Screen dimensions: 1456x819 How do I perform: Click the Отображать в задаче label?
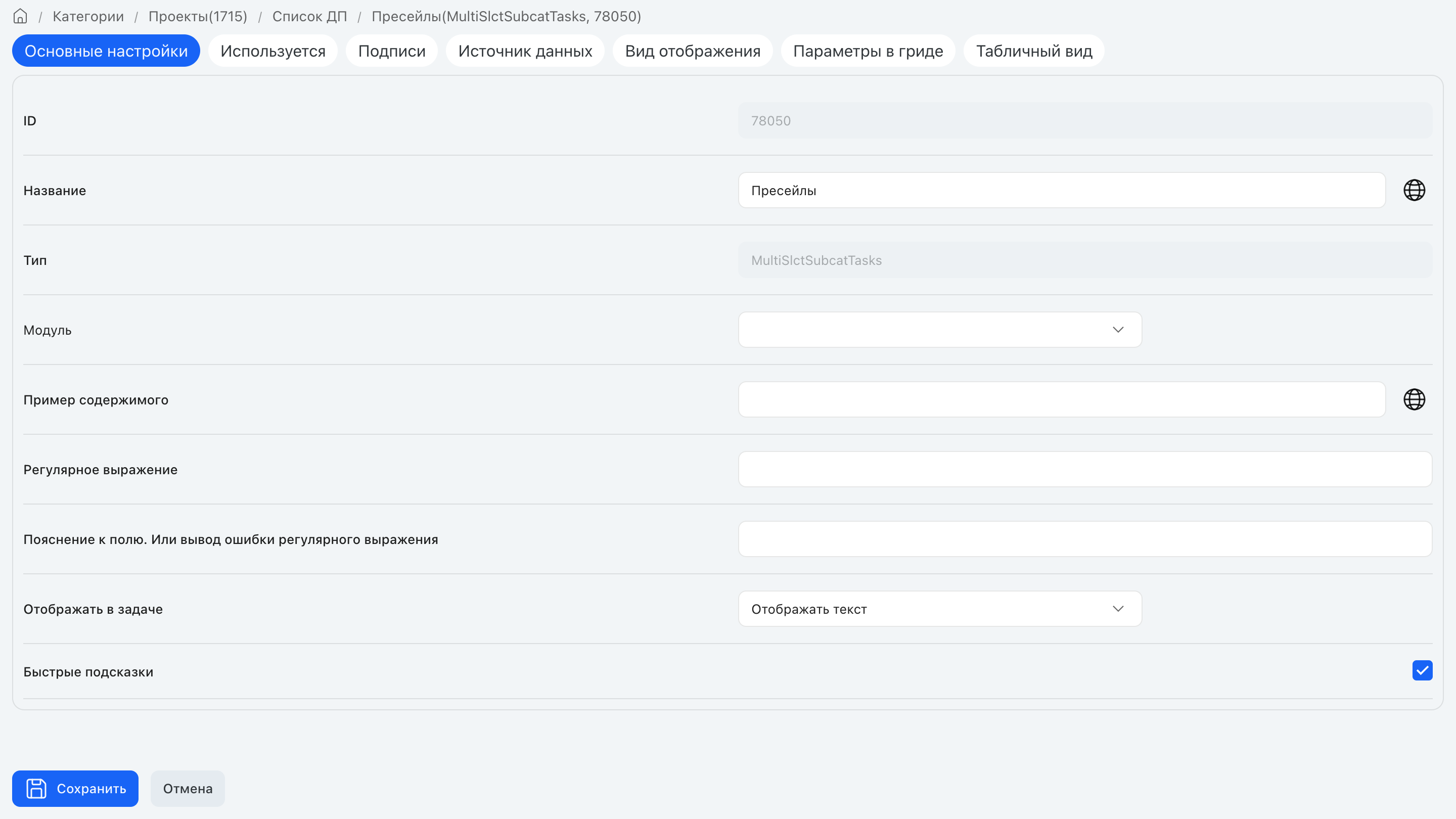(x=93, y=609)
